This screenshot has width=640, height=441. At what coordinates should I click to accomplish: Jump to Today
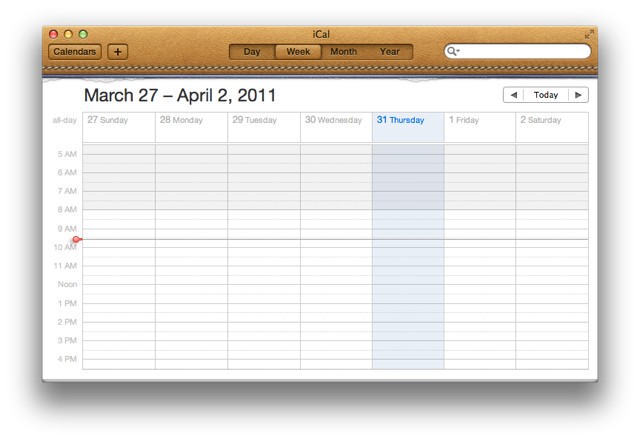pyautogui.click(x=546, y=95)
